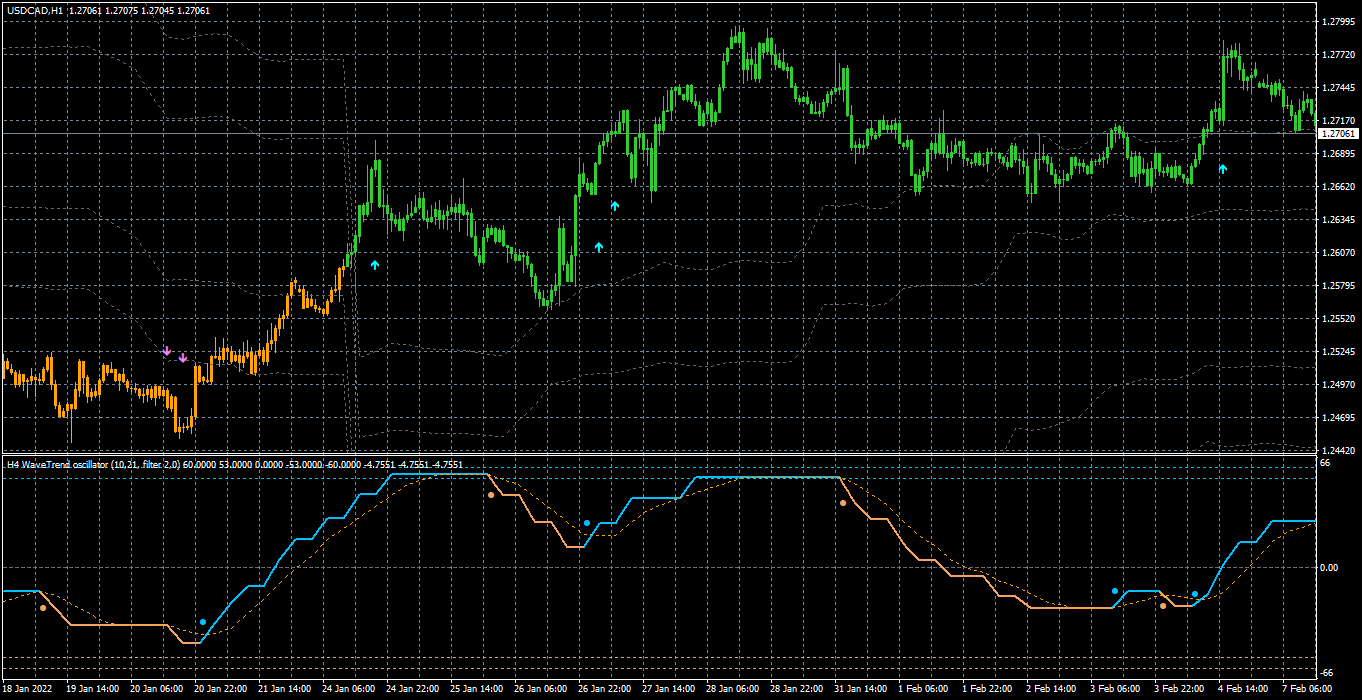
Task: Click the blue dot near 26 Jan 22:00 in the oscillator
Action: tap(587, 523)
